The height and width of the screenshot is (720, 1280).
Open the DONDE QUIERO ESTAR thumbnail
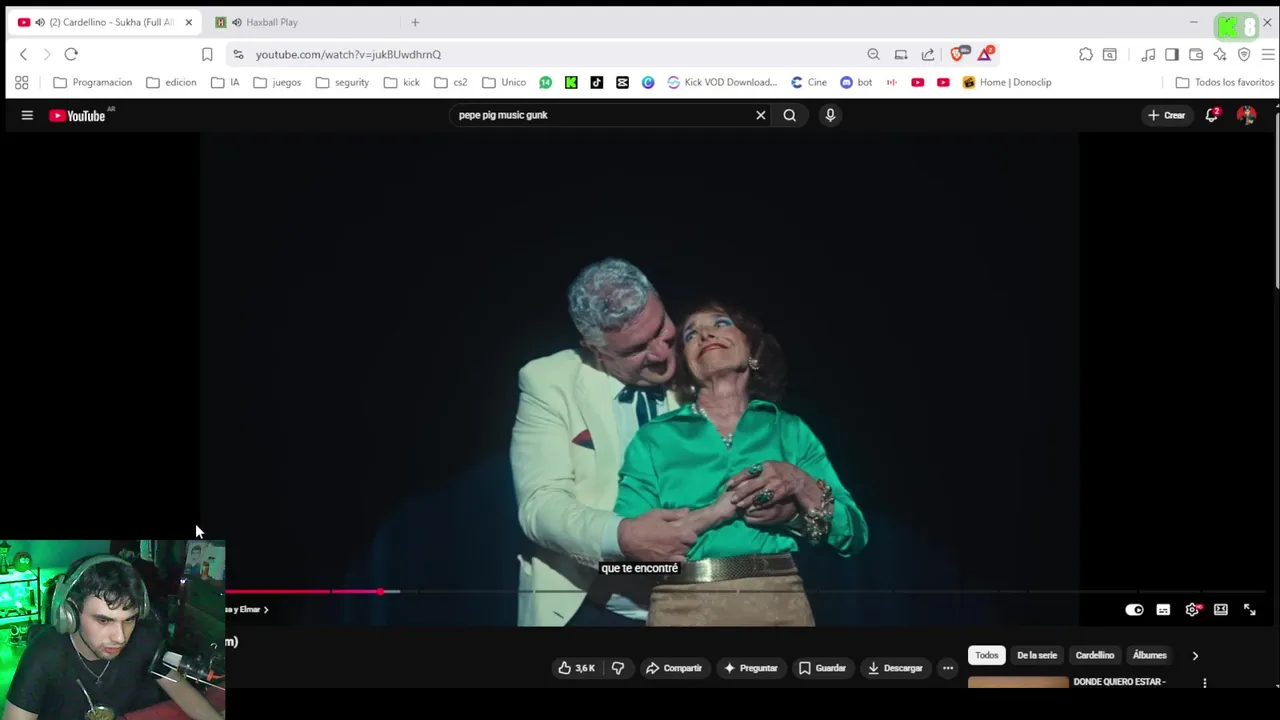pyautogui.click(x=1018, y=683)
